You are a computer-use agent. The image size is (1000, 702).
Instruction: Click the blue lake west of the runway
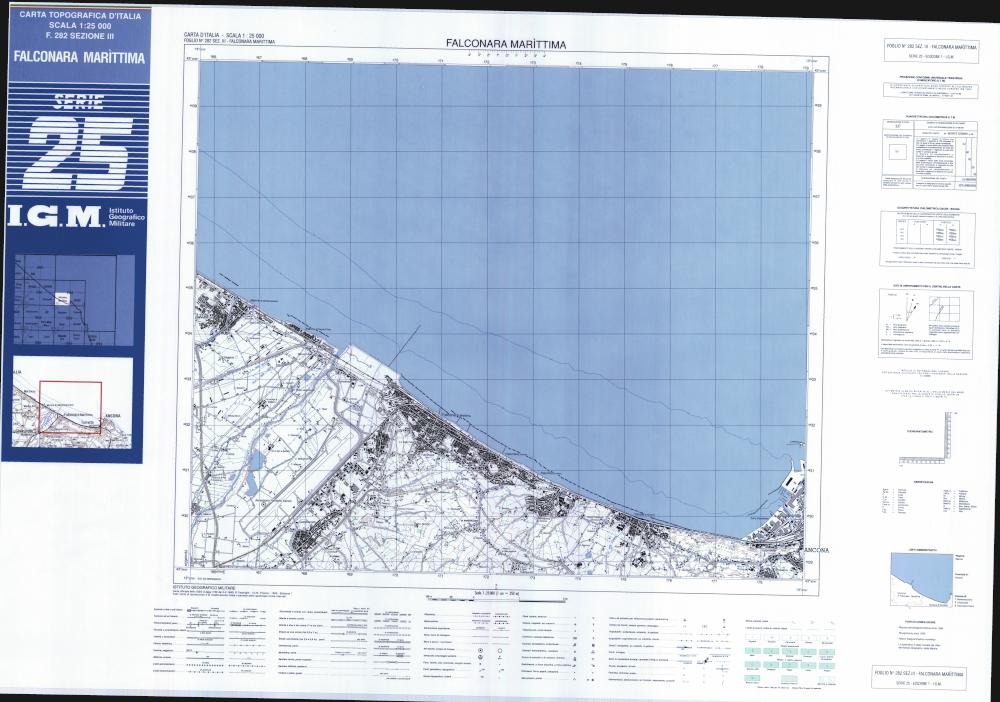(x=255, y=473)
